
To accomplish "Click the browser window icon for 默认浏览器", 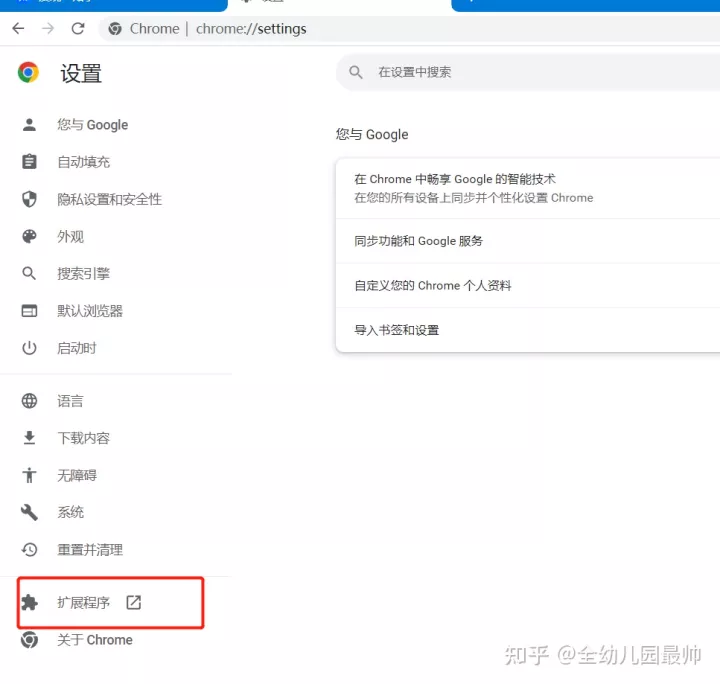I will 29,311.
